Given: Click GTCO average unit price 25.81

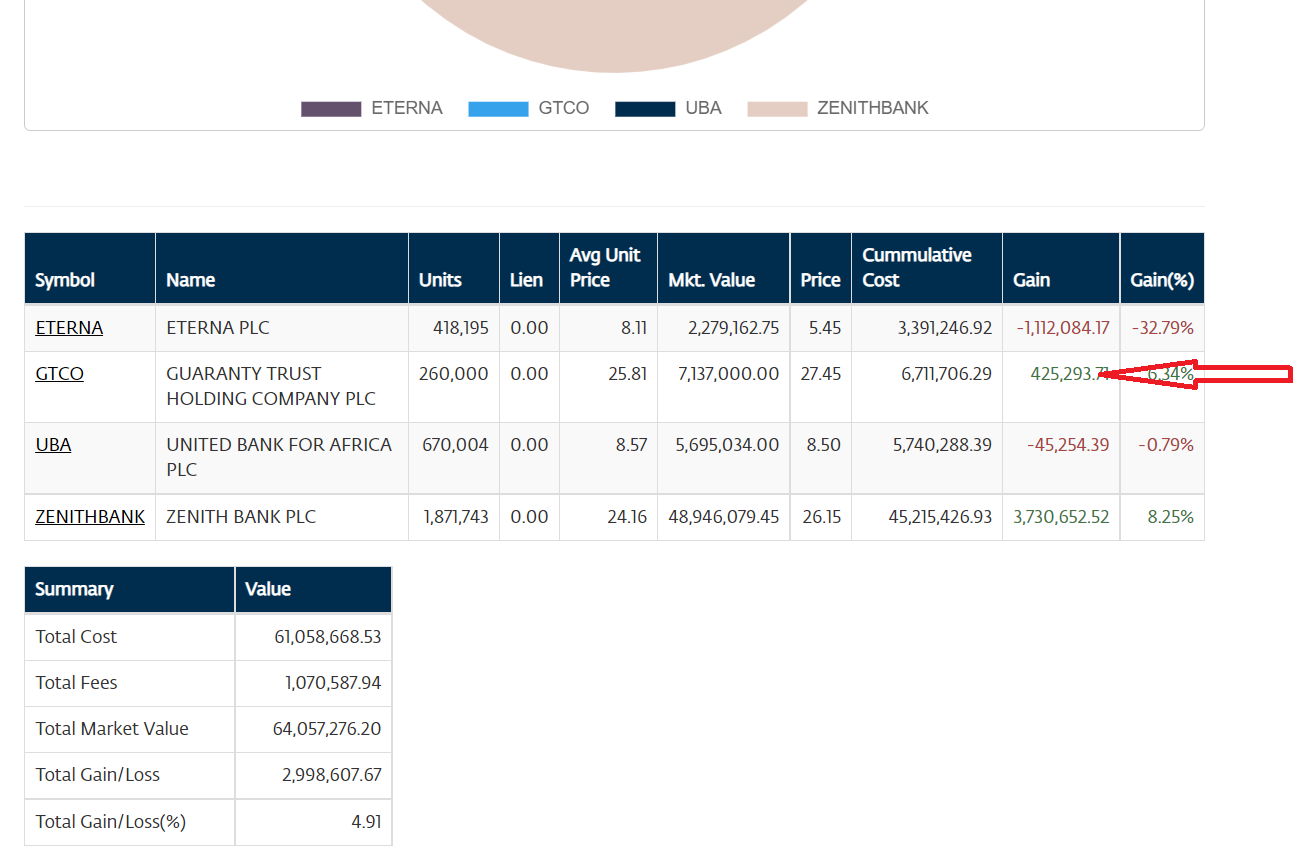Looking at the screenshot, I should click(629, 374).
